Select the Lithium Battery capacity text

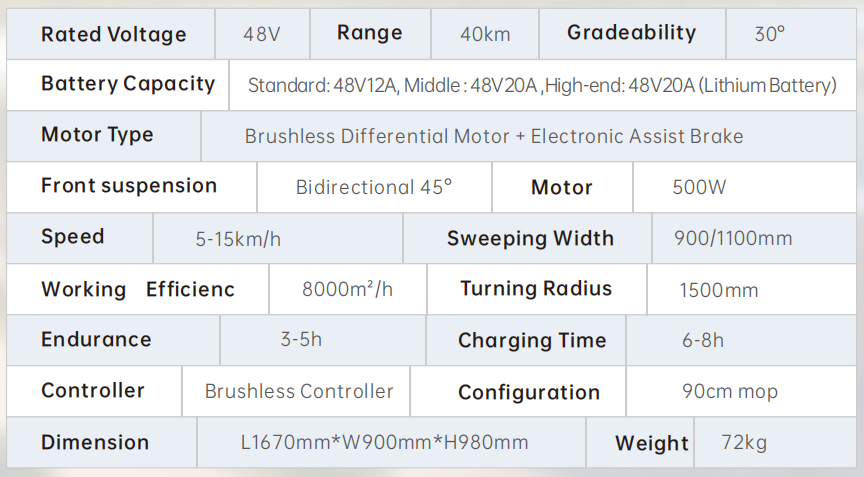click(x=542, y=85)
